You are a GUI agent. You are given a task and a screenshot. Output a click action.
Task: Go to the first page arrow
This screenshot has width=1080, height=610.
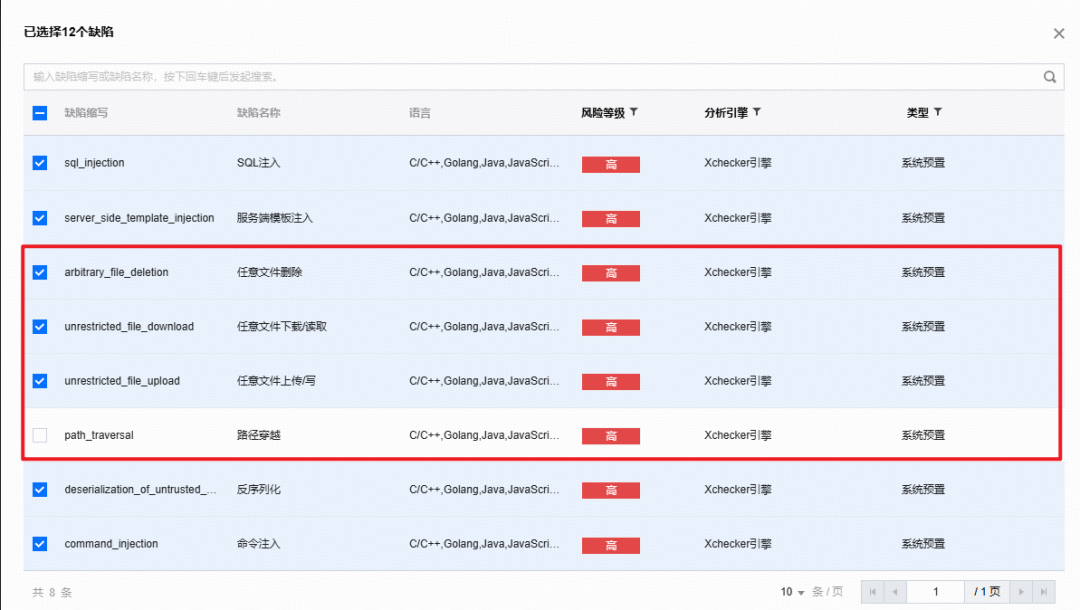click(x=873, y=592)
